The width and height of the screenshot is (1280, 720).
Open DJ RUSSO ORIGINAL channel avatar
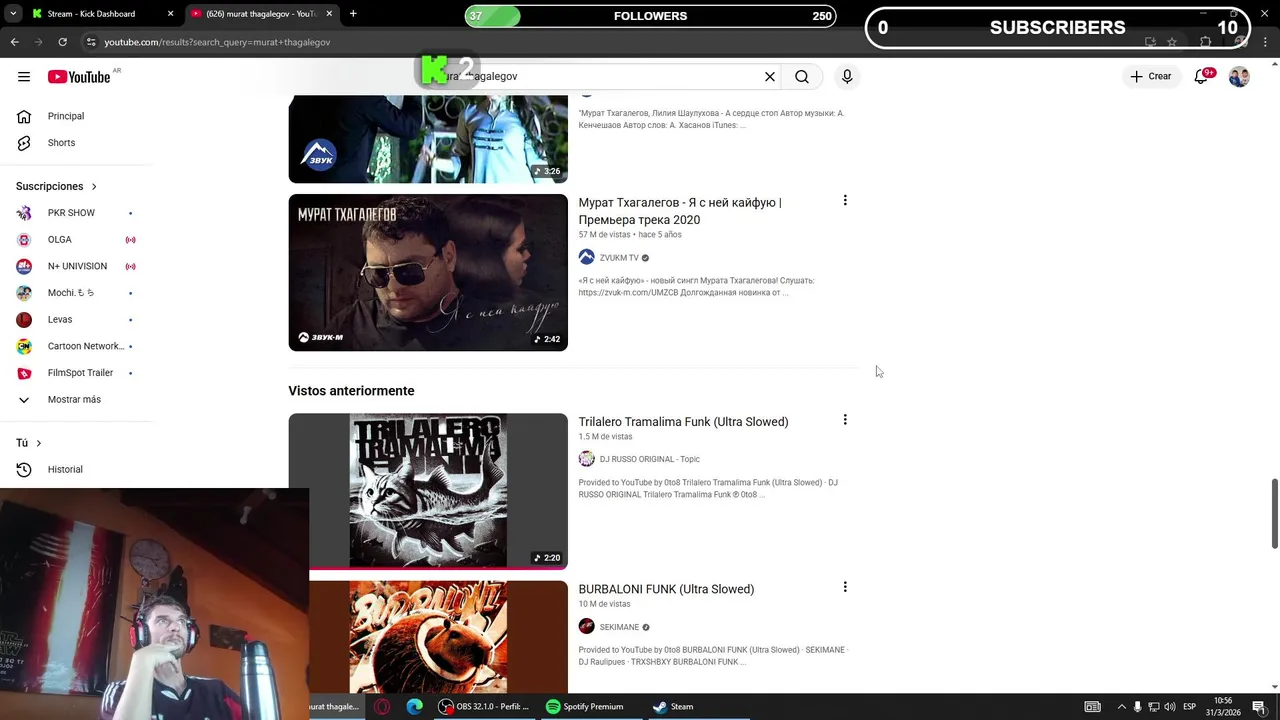click(x=587, y=459)
